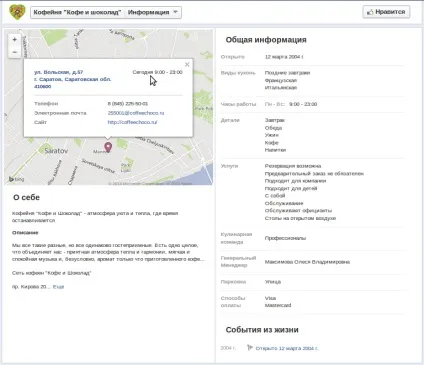Click the Итальянская cuisine entry

(x=281, y=88)
